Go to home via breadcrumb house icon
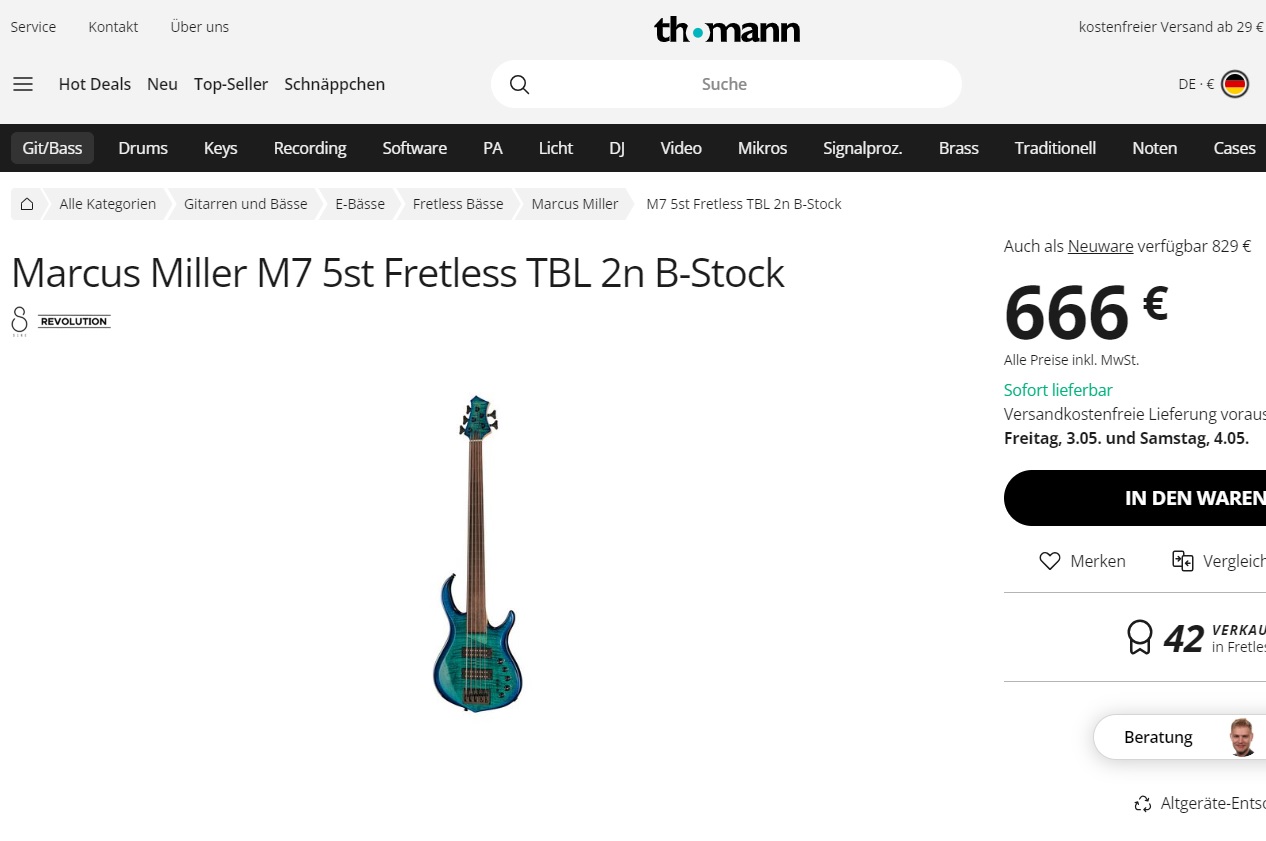Screen dimensions: 1266x841 (x=27, y=204)
